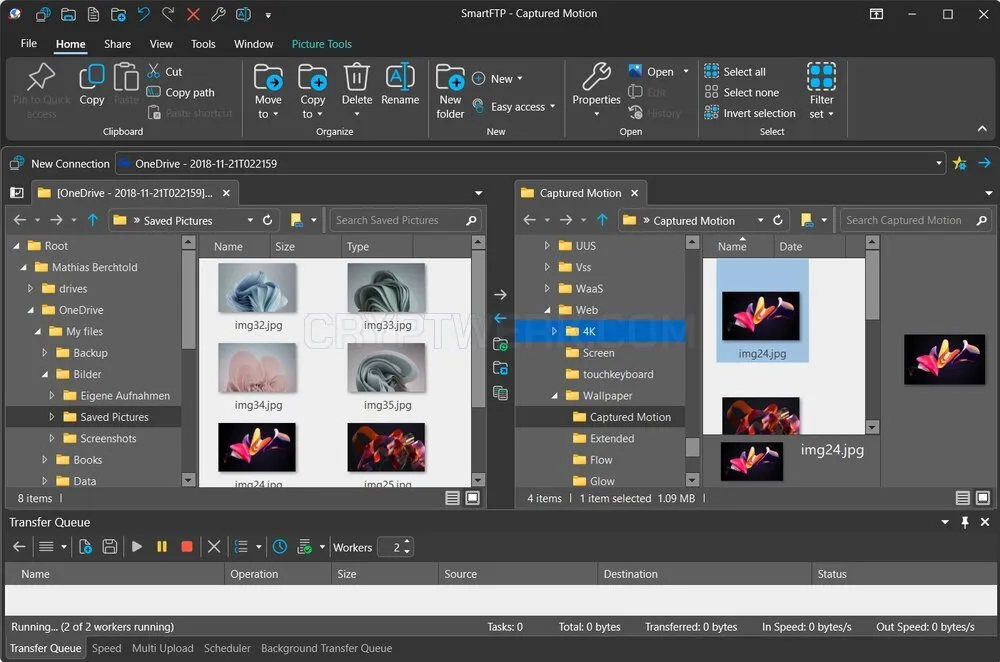The height and width of the screenshot is (662, 1000).
Task: Click the favorites star icon in address bar
Action: pos(959,163)
